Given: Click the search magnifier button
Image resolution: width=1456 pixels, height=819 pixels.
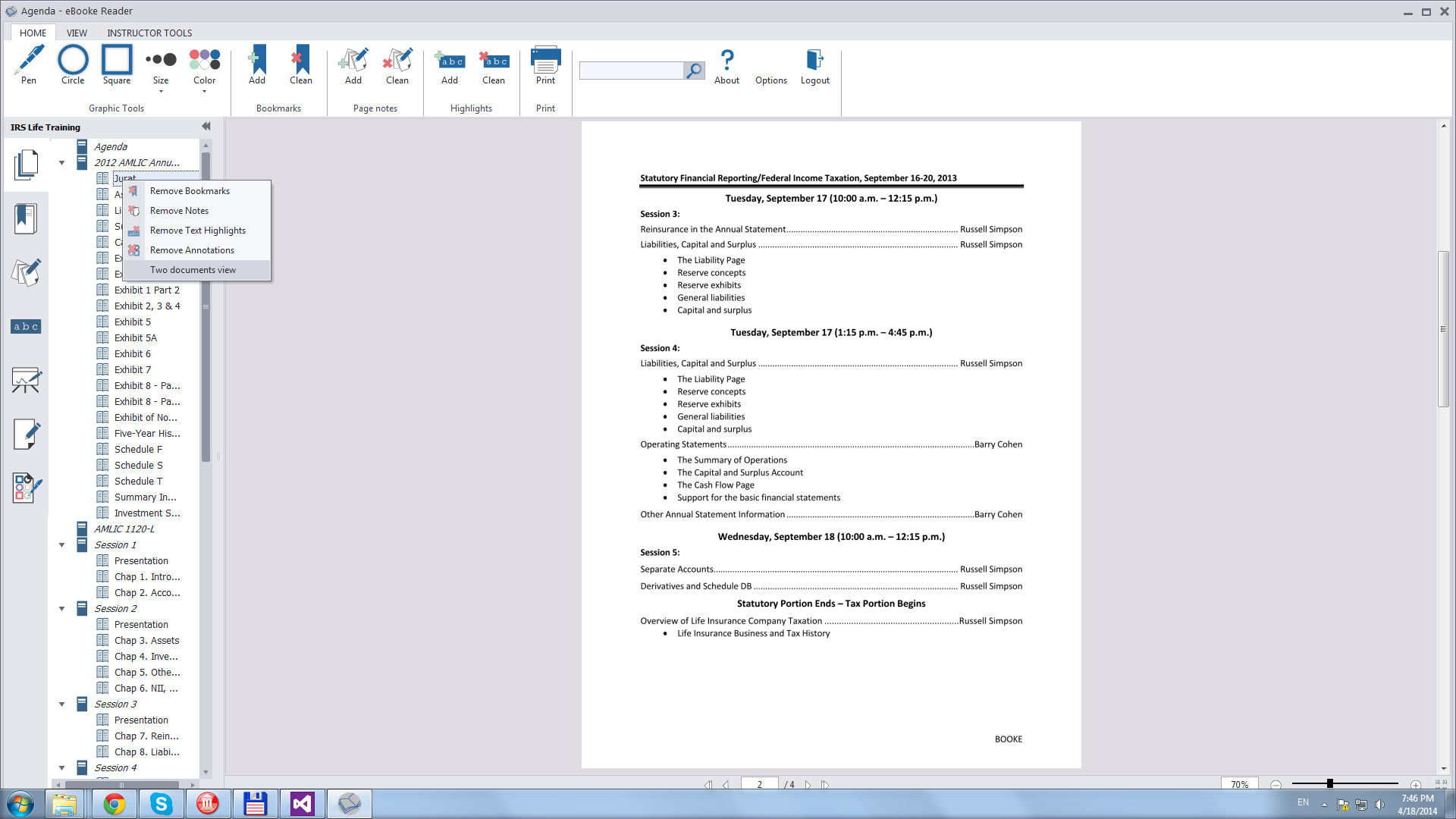Looking at the screenshot, I should (694, 71).
